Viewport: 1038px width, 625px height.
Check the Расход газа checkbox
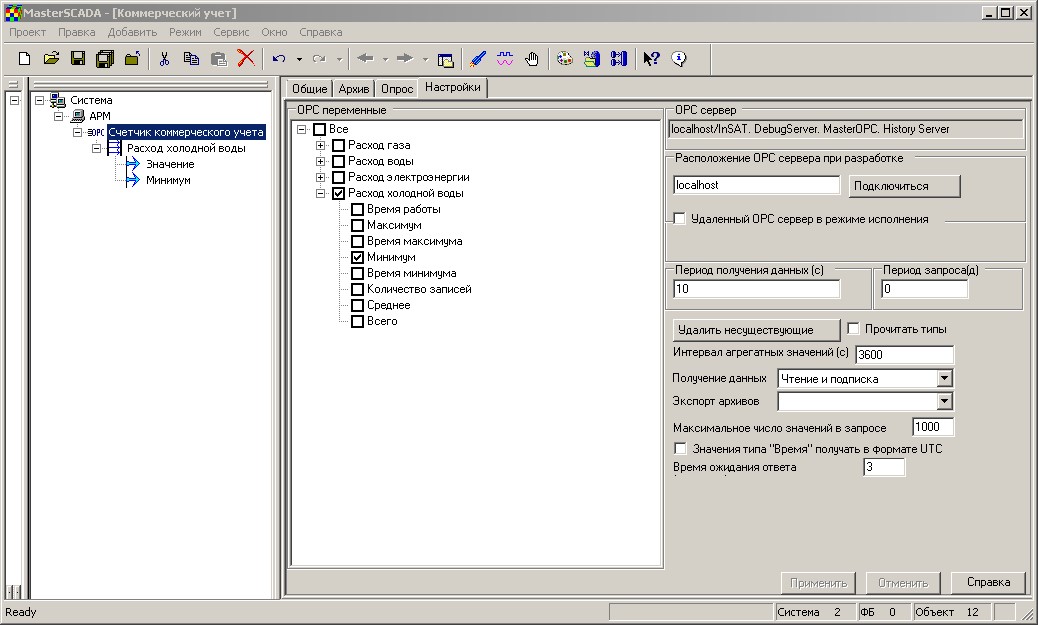pos(338,145)
